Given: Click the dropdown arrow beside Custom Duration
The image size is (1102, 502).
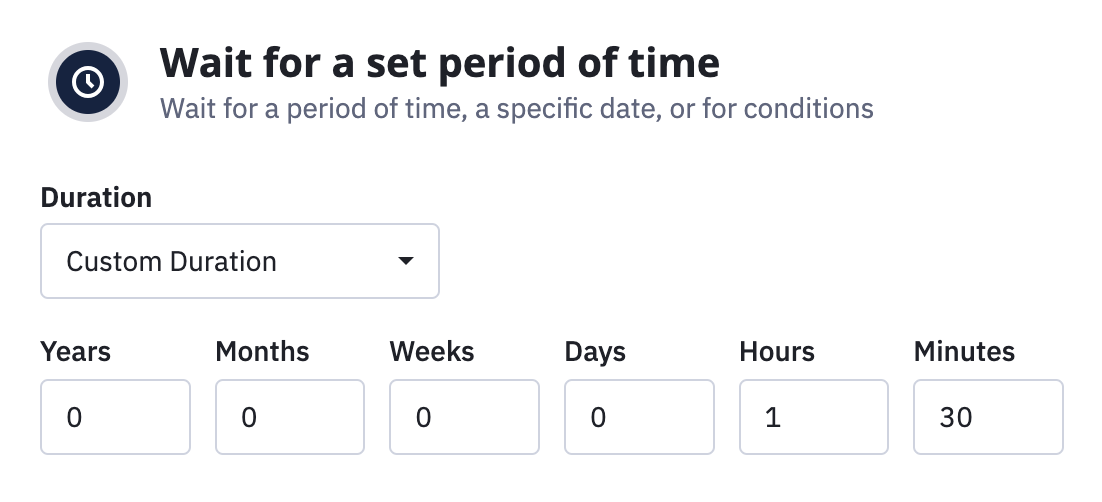Looking at the screenshot, I should tap(405, 262).
